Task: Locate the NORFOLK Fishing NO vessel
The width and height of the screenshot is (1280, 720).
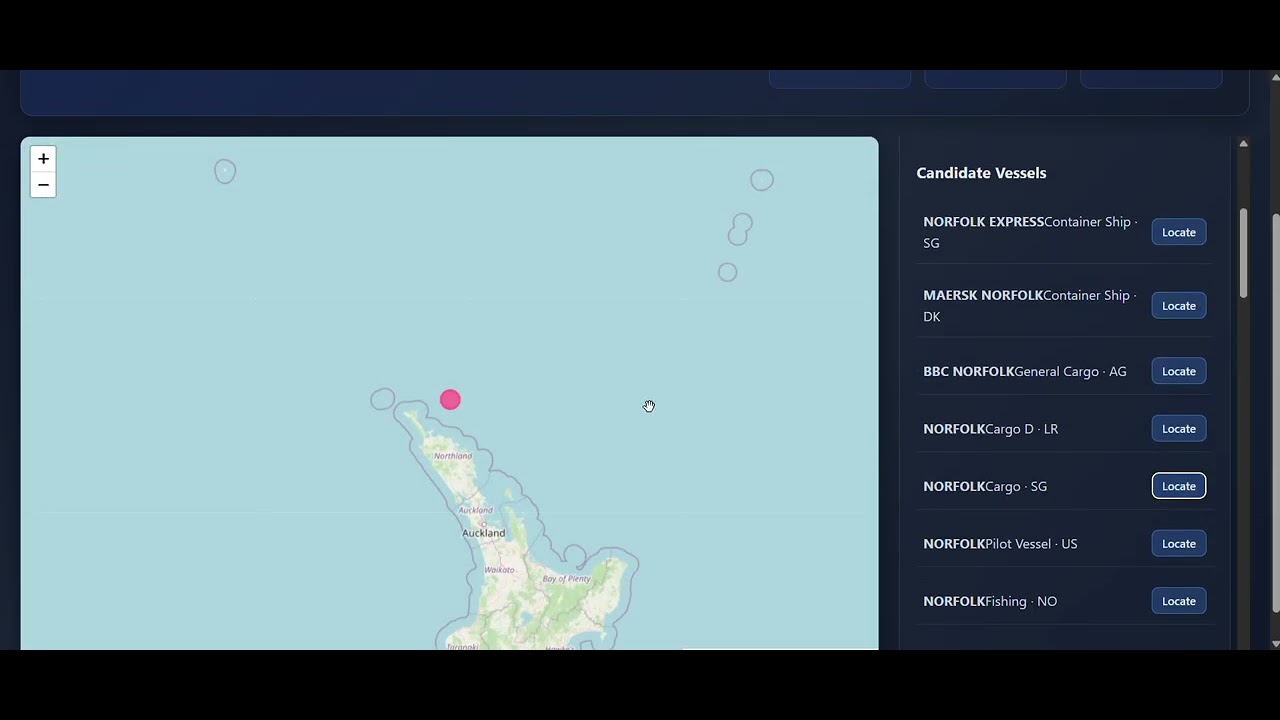Action: pyautogui.click(x=1179, y=601)
